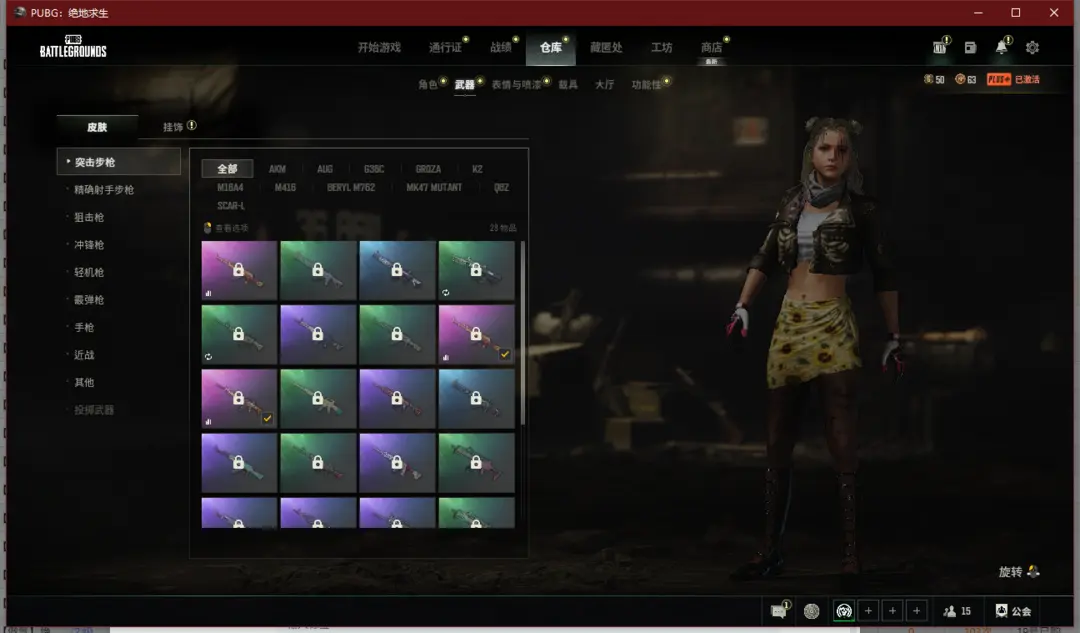Toggle the checked skin in the second row
Screen dimensions: 1080x633
(x=476, y=334)
